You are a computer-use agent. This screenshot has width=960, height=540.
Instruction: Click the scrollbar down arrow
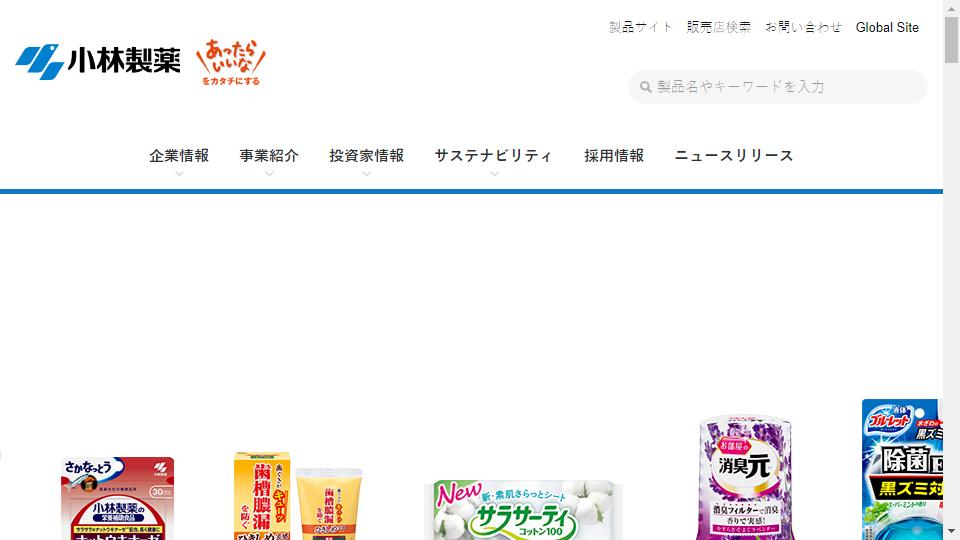[x=951, y=531]
